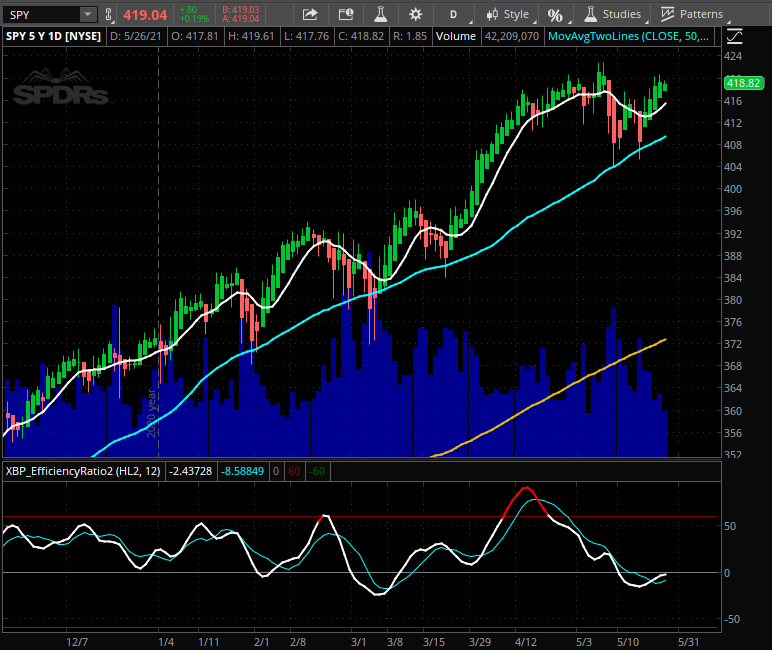Open chart settings gear icon

pos(415,15)
